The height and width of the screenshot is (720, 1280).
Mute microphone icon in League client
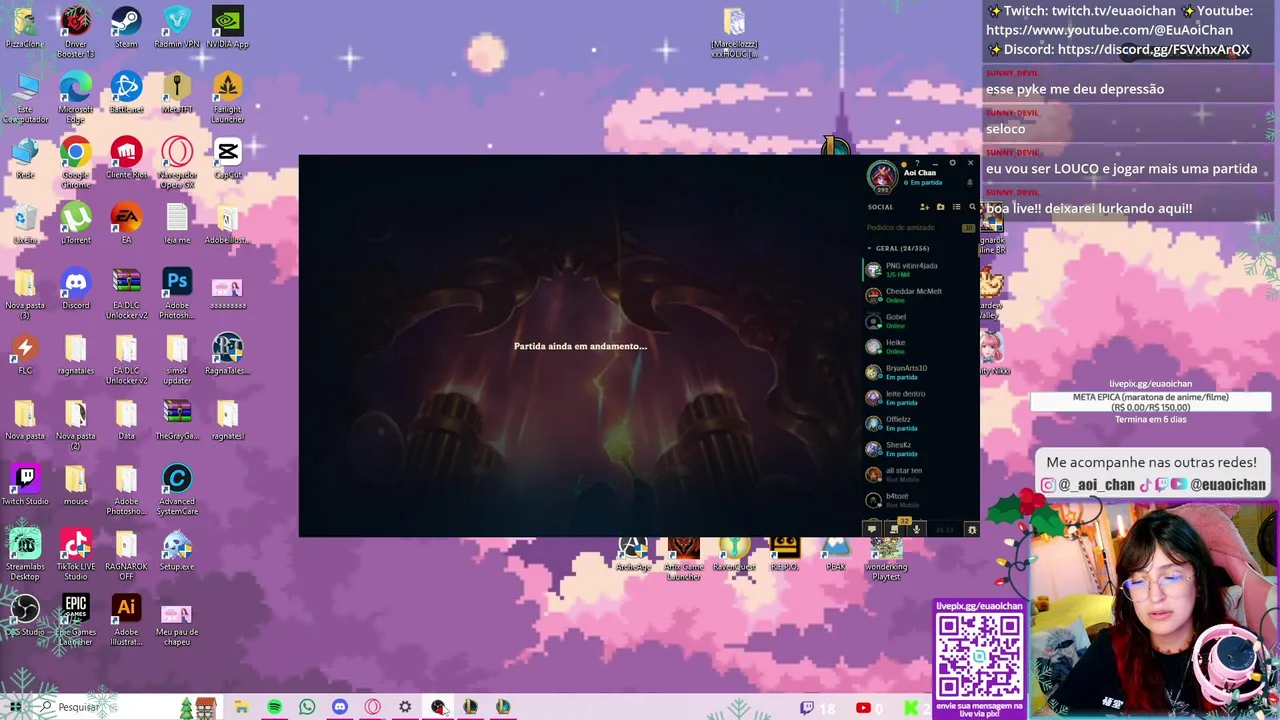tap(916, 529)
